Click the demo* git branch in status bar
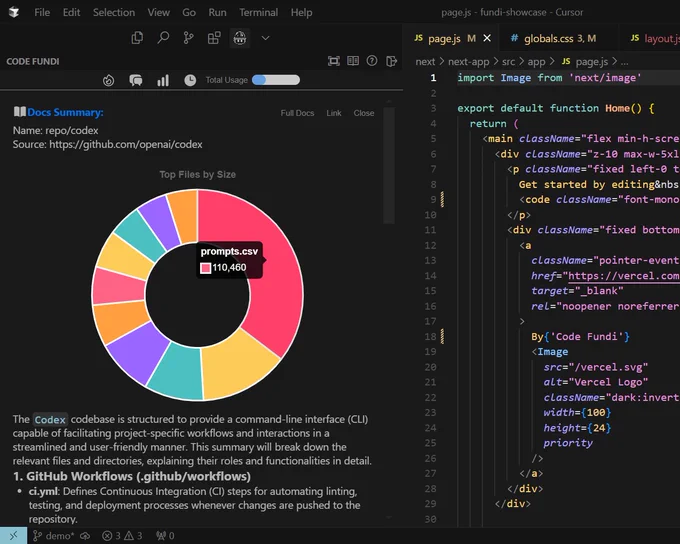The image size is (680, 544). 54,536
